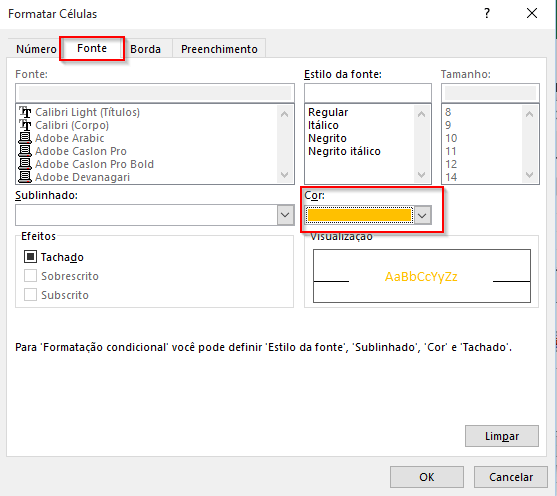The image size is (557, 496).
Task: Open the Borda tab
Action: pos(145,49)
